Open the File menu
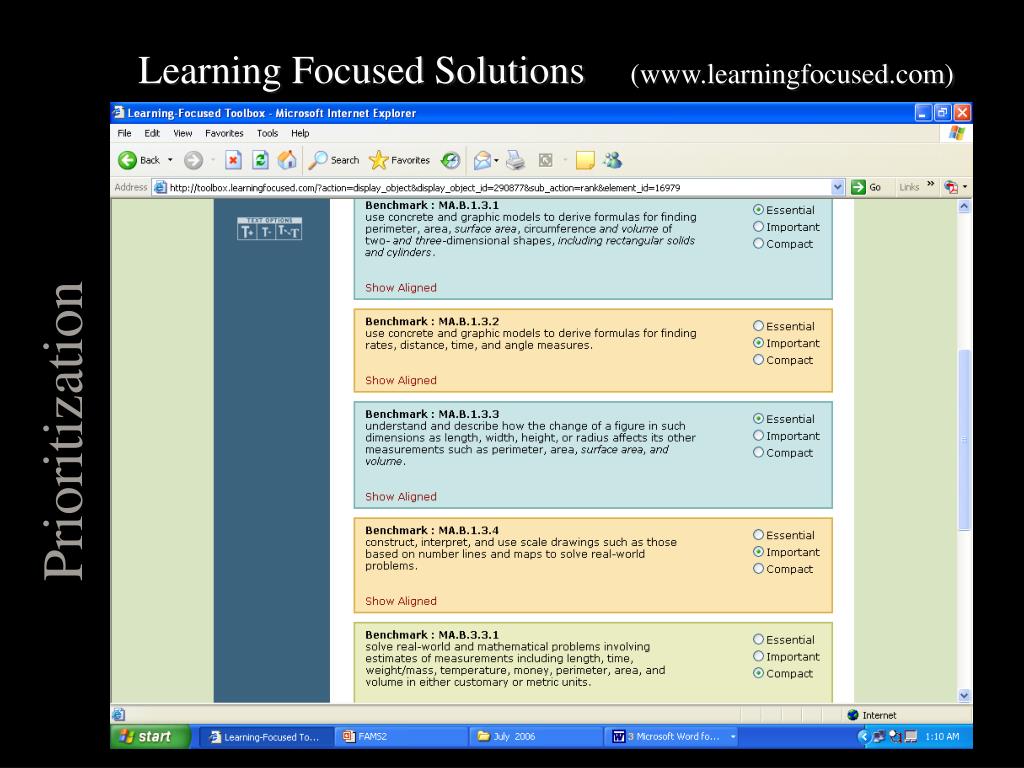 click(124, 133)
